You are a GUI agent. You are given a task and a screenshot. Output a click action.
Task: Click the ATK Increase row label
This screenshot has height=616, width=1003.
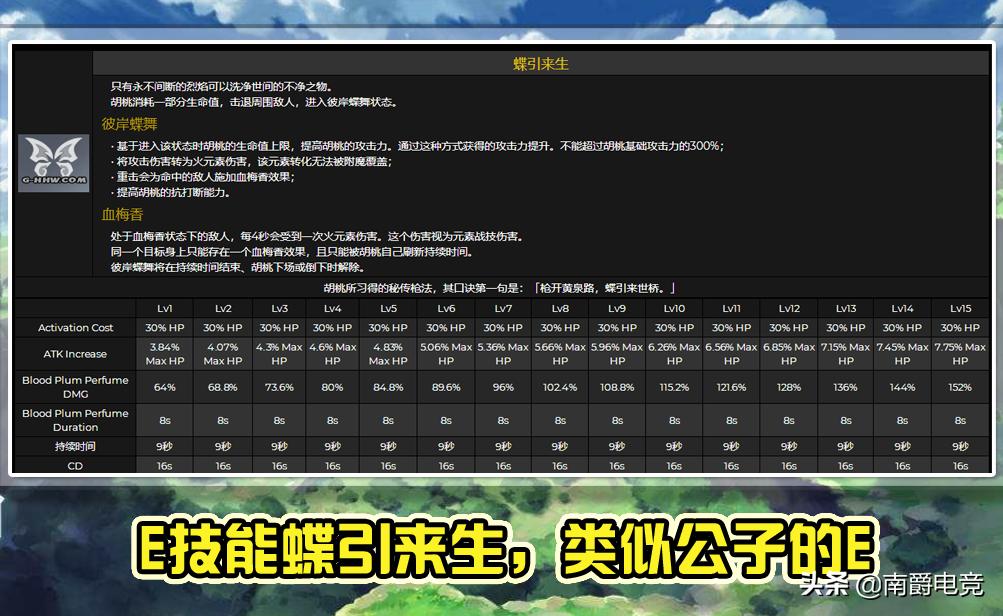click(75, 353)
